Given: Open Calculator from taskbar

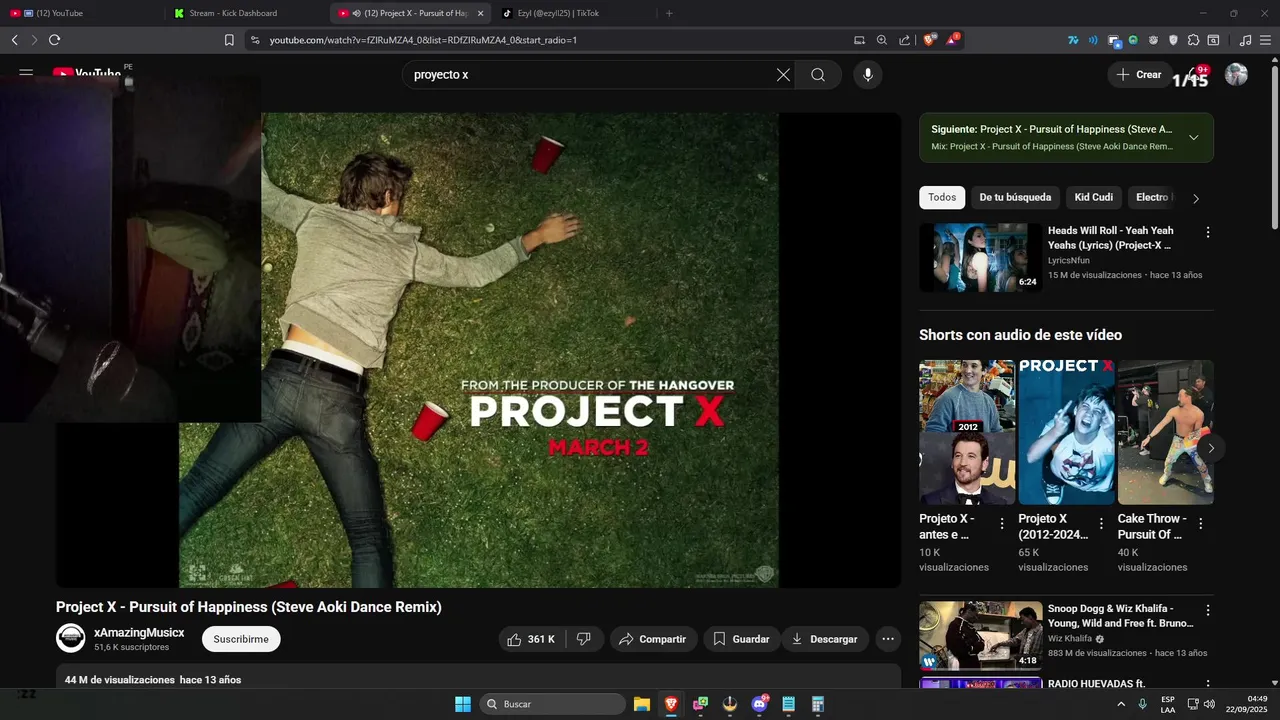Looking at the screenshot, I should (x=818, y=704).
